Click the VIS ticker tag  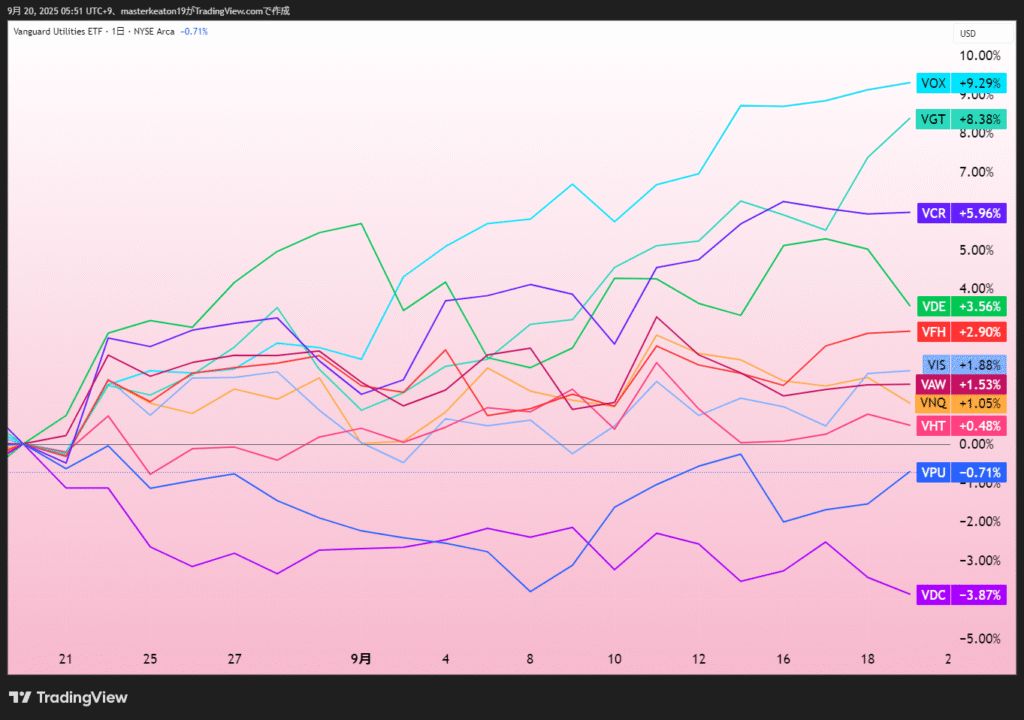[x=932, y=365]
